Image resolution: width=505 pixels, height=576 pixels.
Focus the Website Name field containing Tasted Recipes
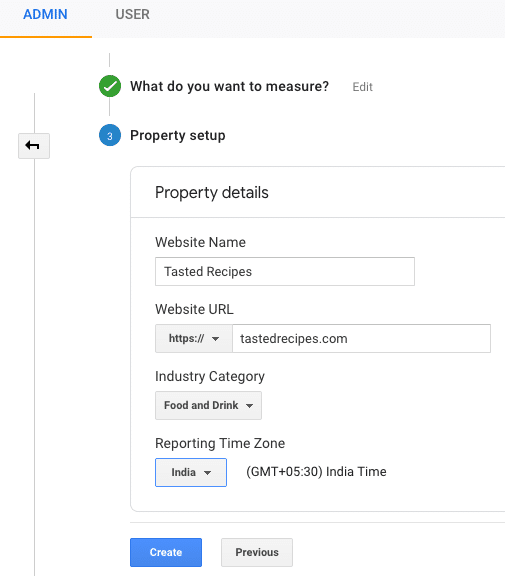click(285, 271)
